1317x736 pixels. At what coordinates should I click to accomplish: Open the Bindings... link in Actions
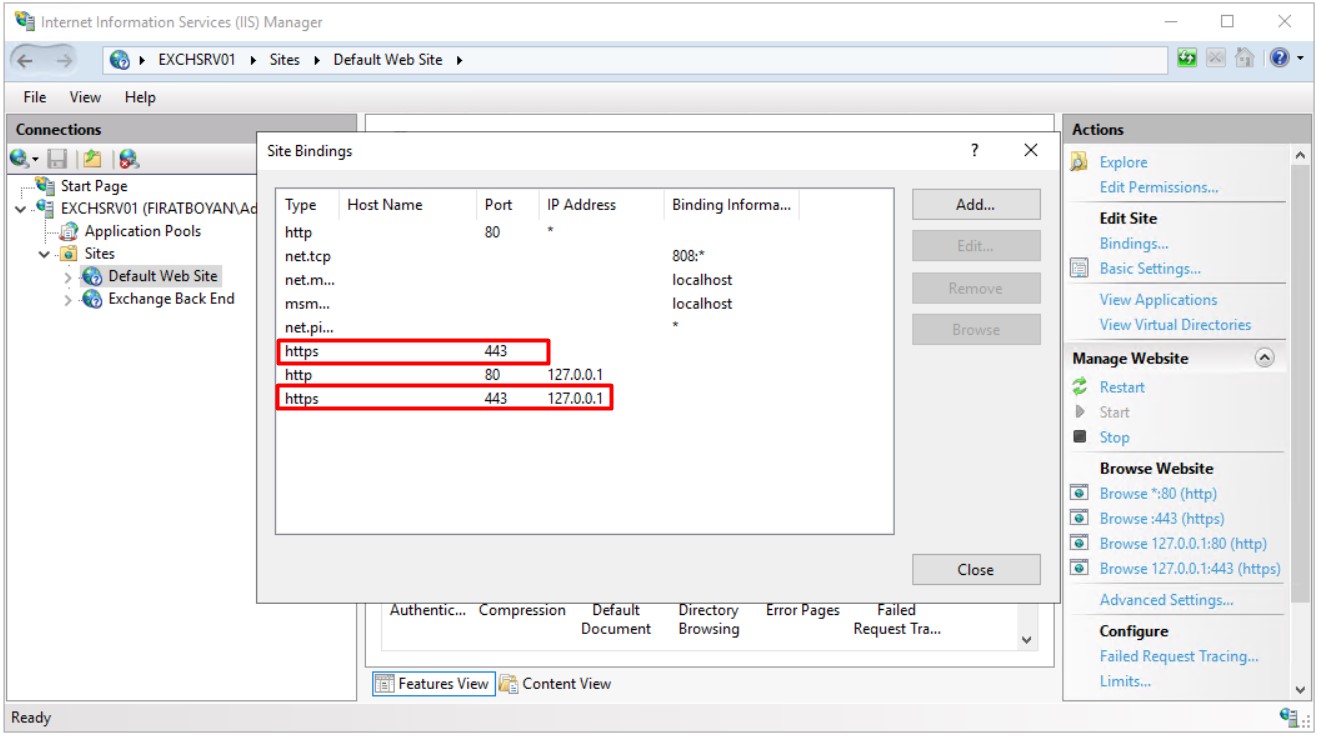1134,243
